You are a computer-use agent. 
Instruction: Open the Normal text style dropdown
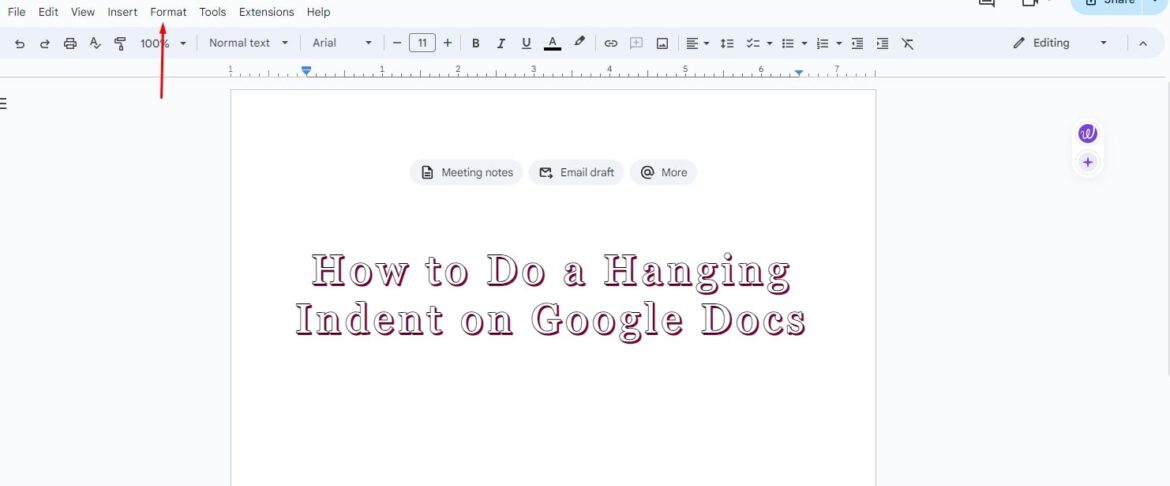coord(248,43)
